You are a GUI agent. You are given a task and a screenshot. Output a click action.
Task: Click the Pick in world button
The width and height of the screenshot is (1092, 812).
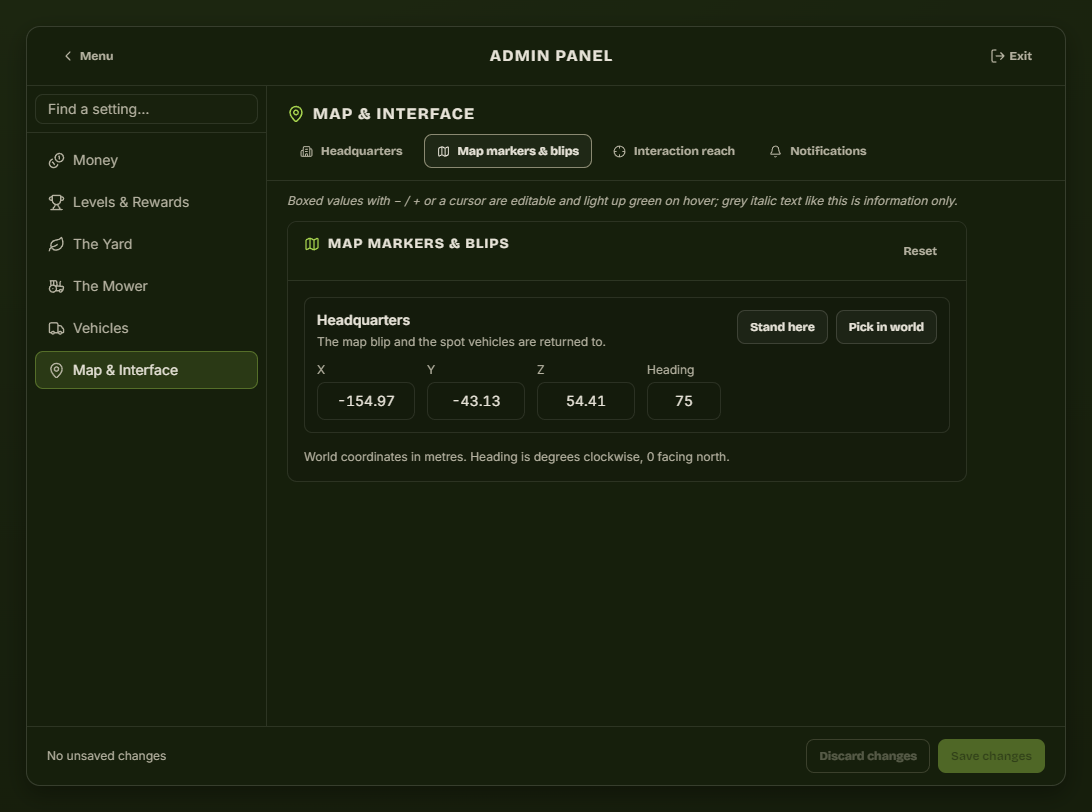click(x=886, y=327)
